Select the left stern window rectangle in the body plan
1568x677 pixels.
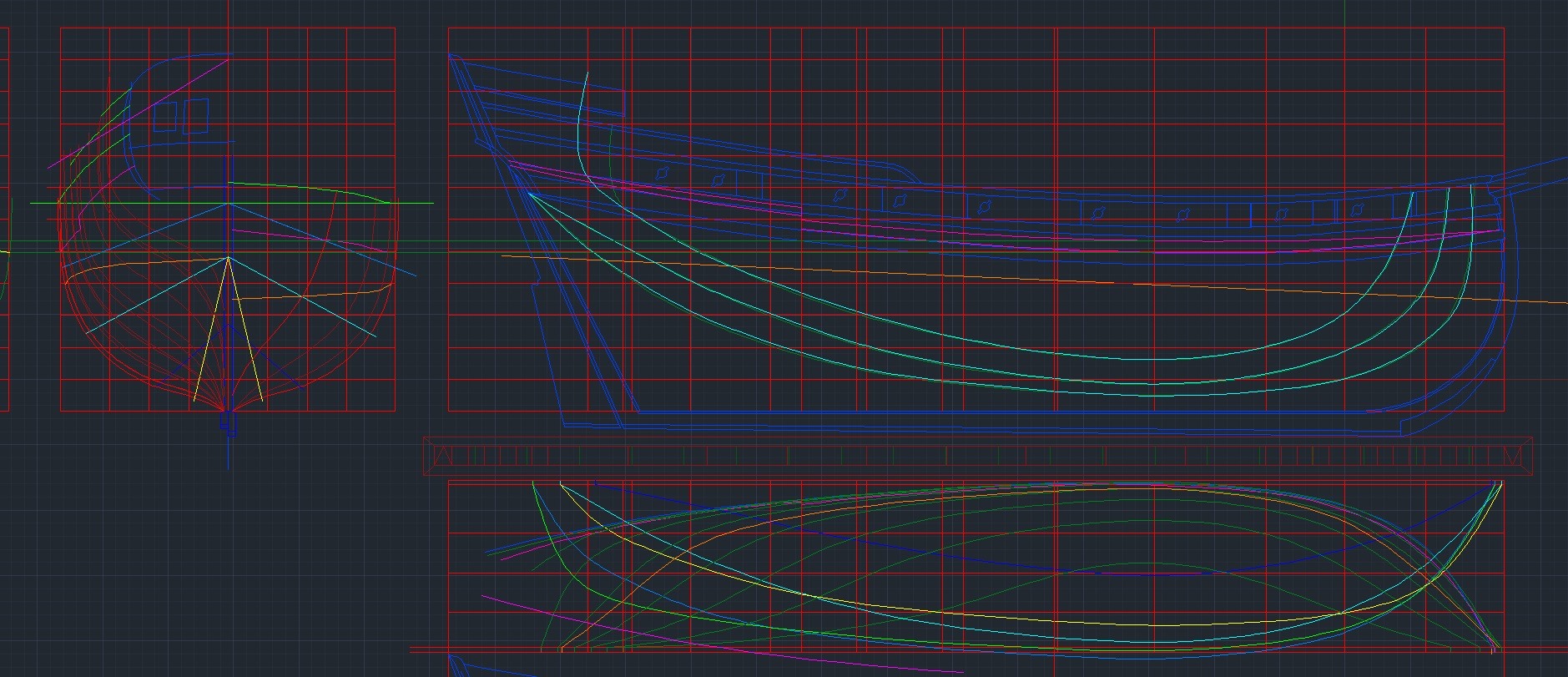(165, 117)
